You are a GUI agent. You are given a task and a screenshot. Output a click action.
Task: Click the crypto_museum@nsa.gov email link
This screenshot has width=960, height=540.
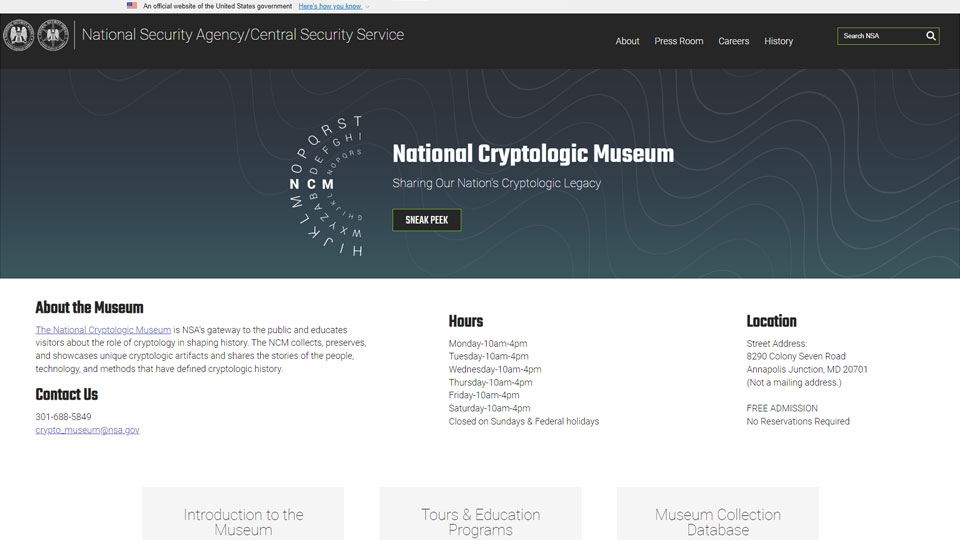coord(88,430)
